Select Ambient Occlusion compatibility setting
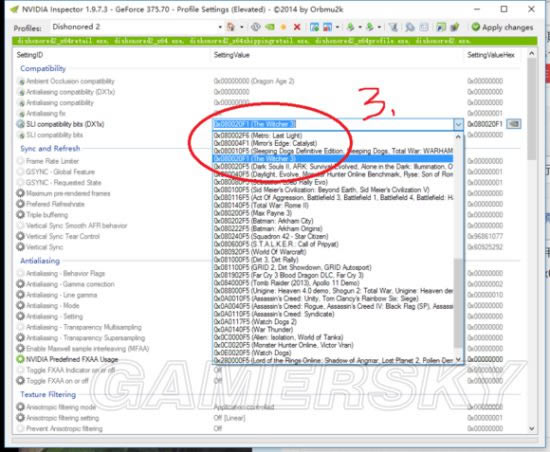This screenshot has width=550, height=452. (70, 81)
